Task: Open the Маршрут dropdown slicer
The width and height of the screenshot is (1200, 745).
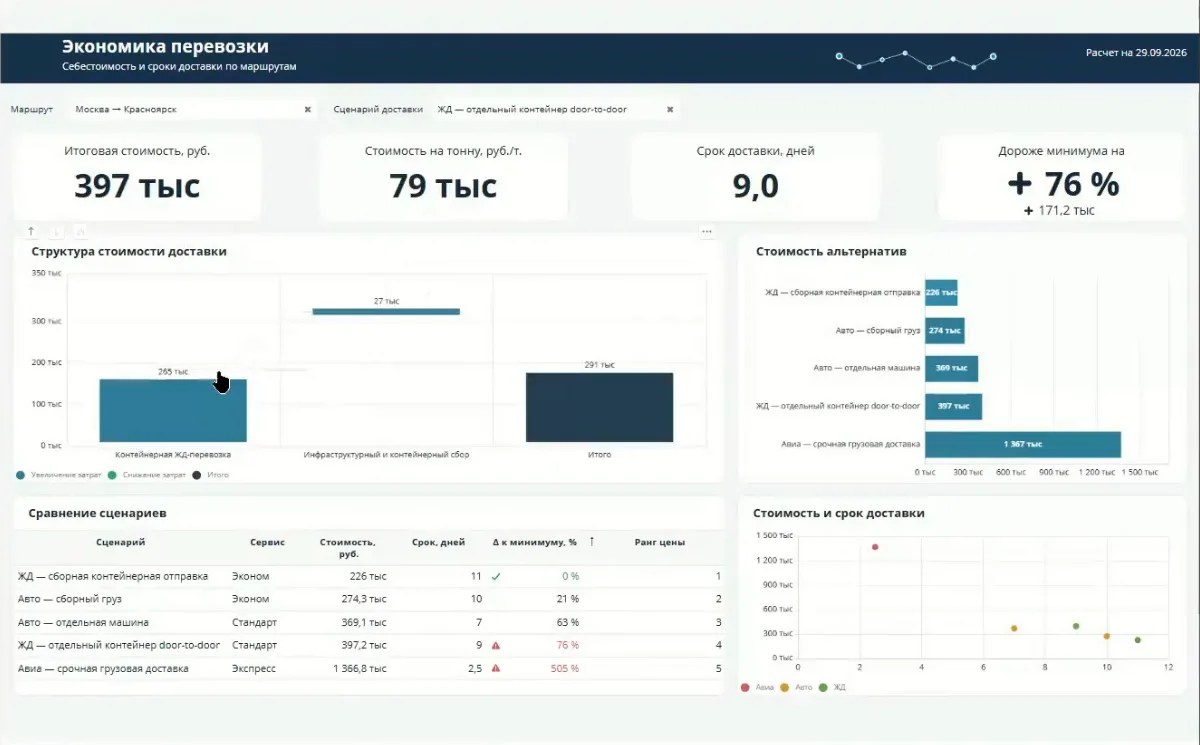Action: 195,110
